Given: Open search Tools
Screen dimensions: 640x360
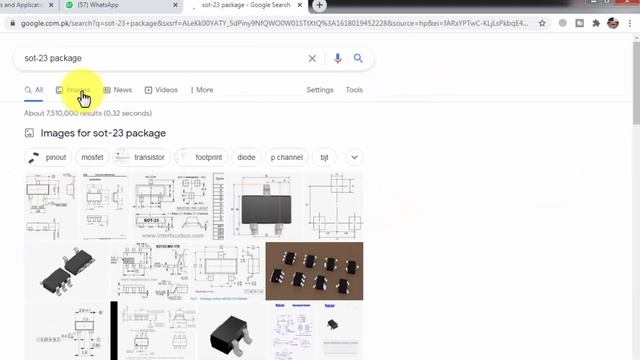Looking at the screenshot, I should [354, 90].
